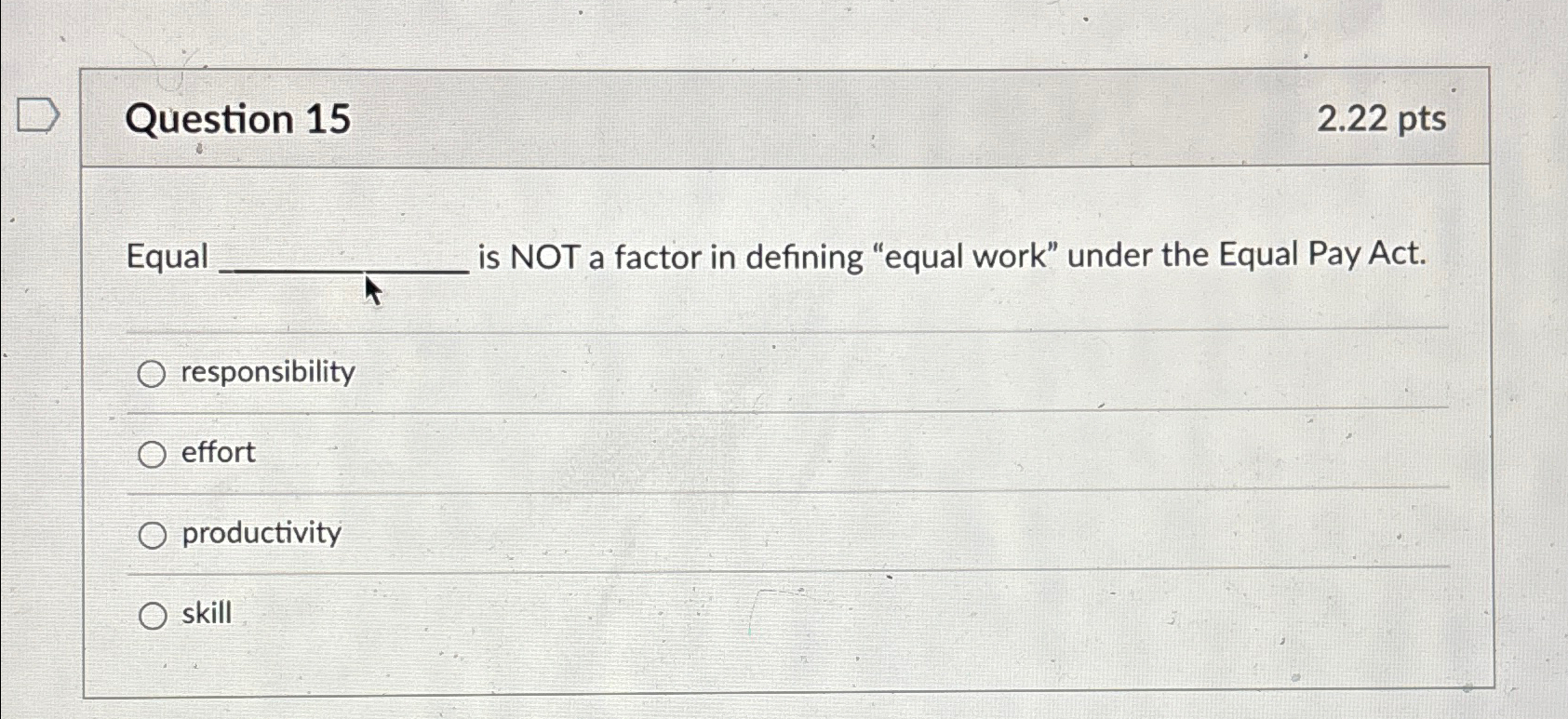Click the productivity answer text
The height and width of the screenshot is (719, 1568).
[261, 533]
